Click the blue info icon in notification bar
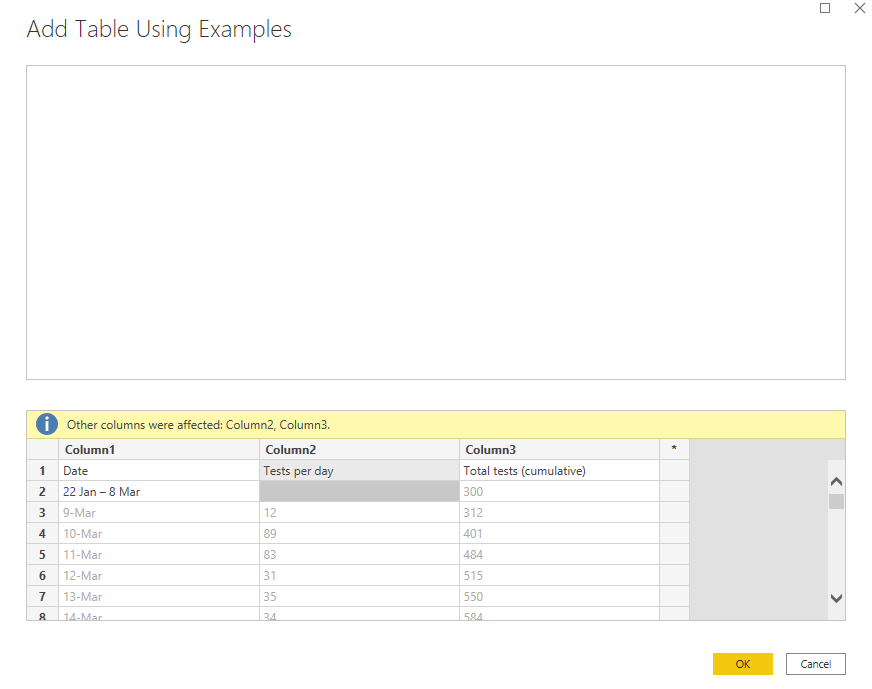 [x=47, y=425]
